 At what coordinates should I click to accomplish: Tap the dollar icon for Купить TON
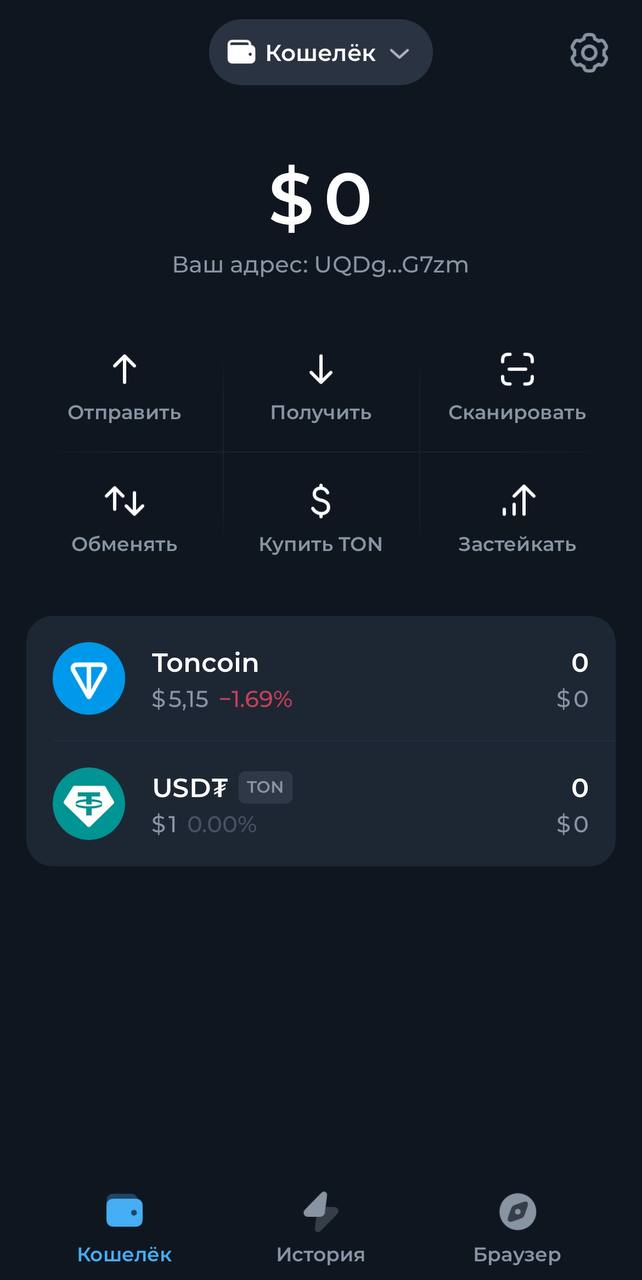coord(320,500)
